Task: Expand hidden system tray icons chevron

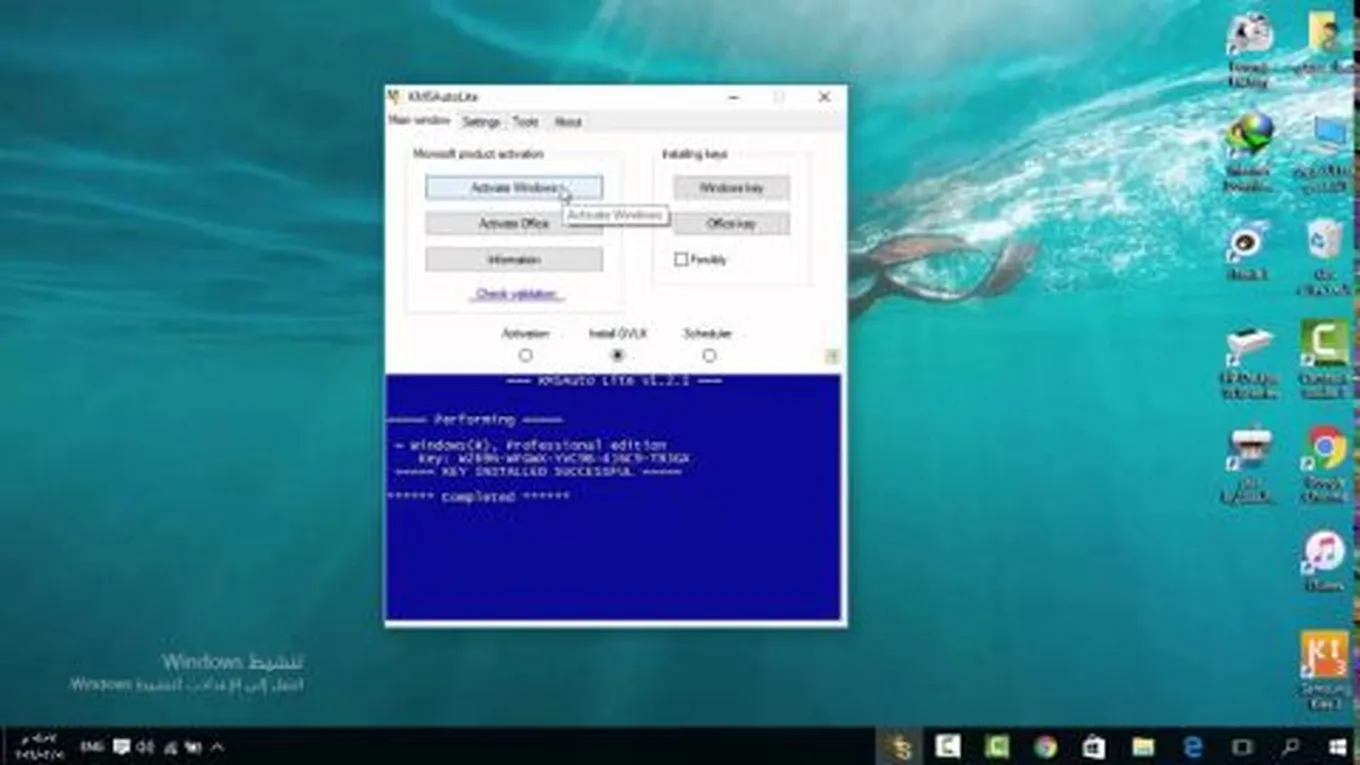Action: [217, 746]
